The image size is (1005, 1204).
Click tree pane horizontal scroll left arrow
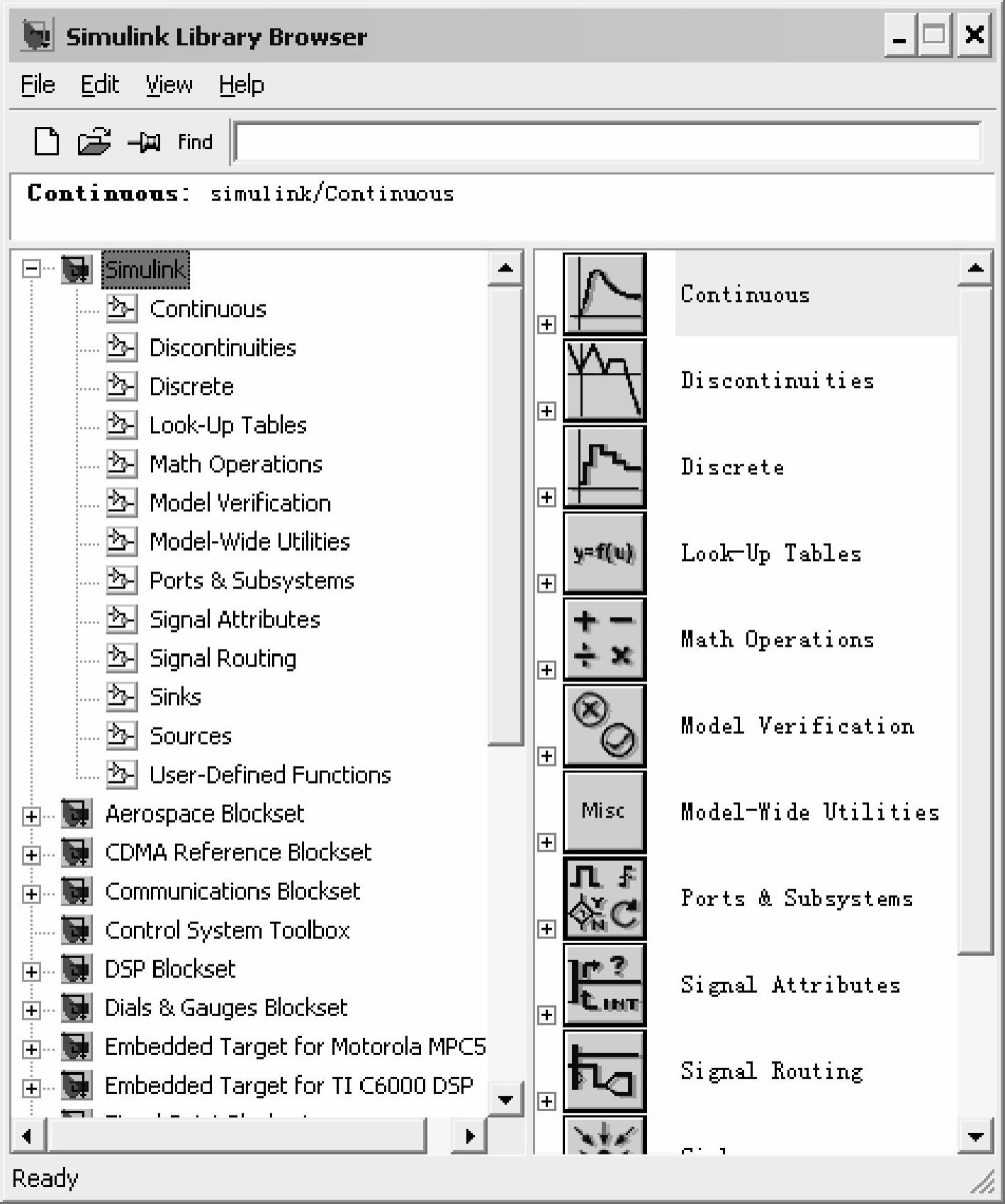click(28, 1136)
